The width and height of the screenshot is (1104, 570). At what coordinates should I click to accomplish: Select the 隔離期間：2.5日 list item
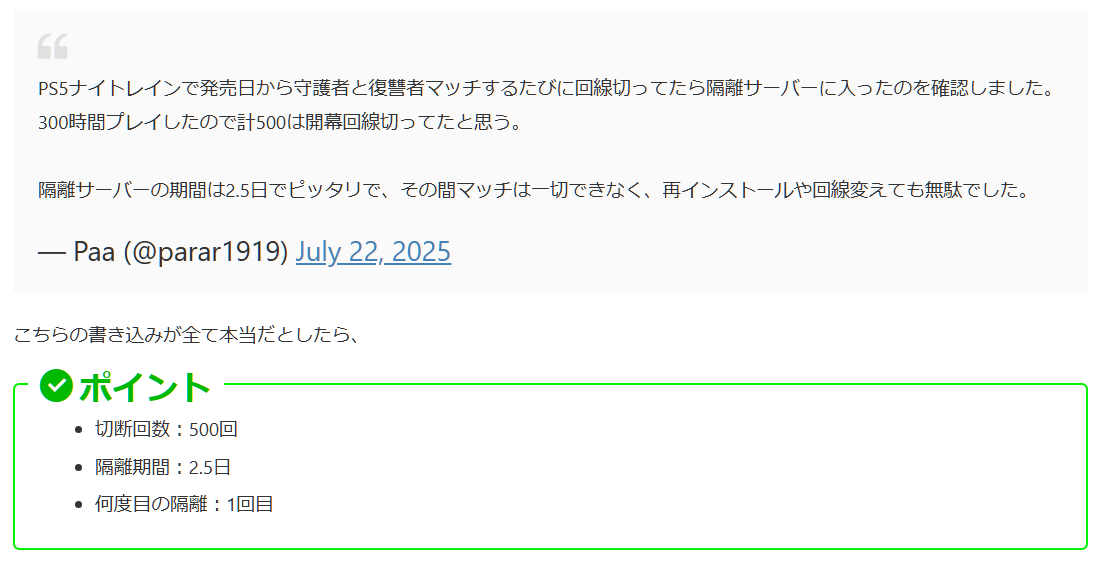[163, 467]
